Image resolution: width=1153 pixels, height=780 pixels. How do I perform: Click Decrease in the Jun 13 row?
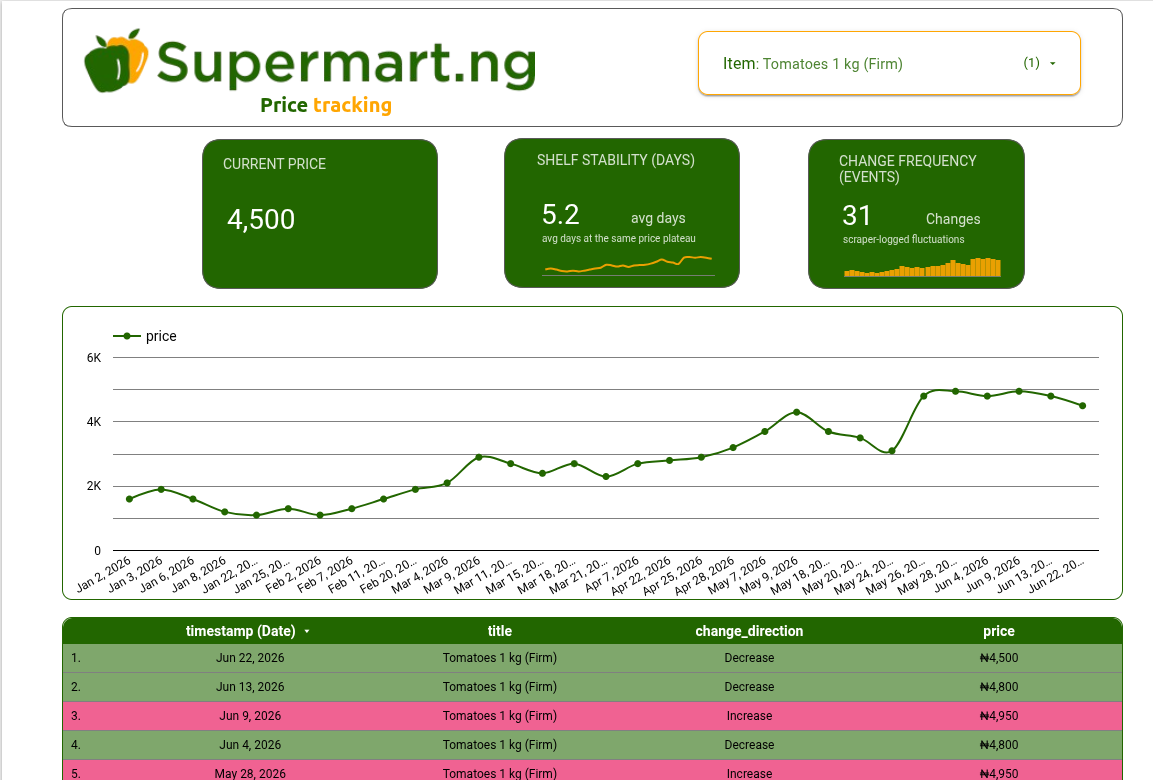pyautogui.click(x=749, y=687)
